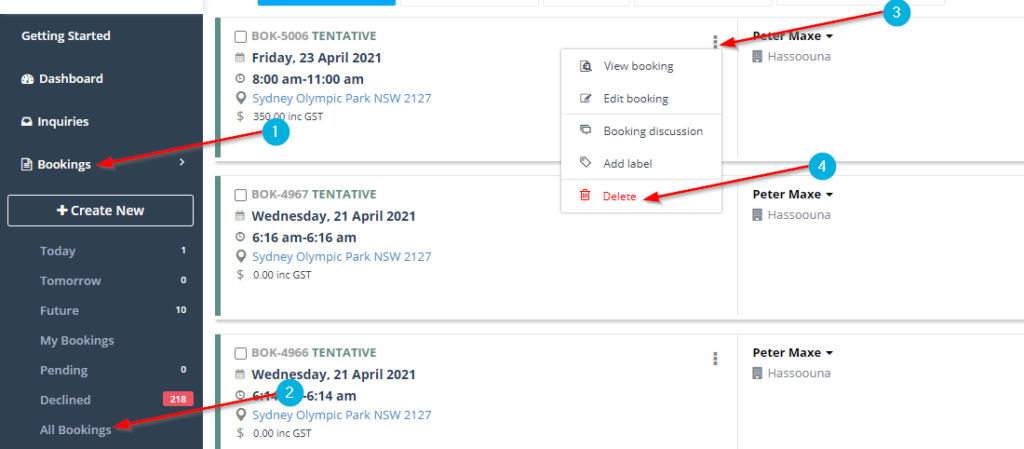Click the magnifier icon beside View booking
This screenshot has width=1024, height=449.
pyautogui.click(x=586, y=66)
